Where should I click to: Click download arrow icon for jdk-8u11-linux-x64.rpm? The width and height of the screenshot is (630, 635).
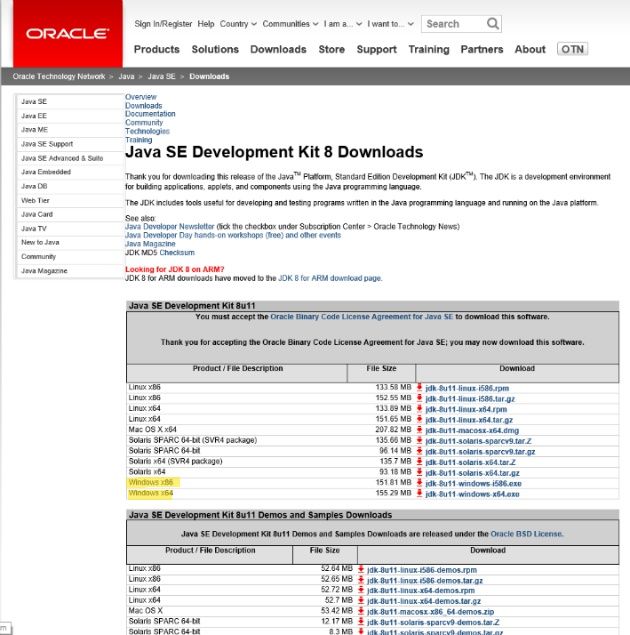click(x=419, y=409)
